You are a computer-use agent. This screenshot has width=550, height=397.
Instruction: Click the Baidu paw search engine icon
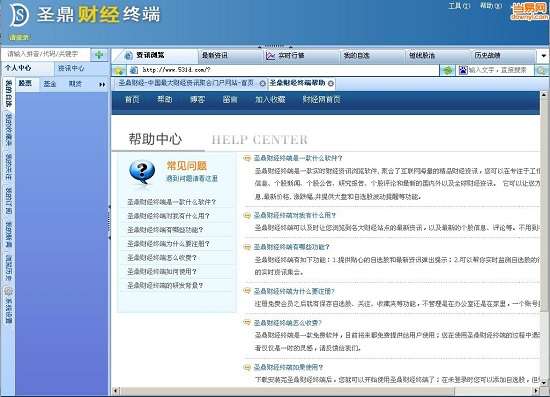click(x=463, y=70)
